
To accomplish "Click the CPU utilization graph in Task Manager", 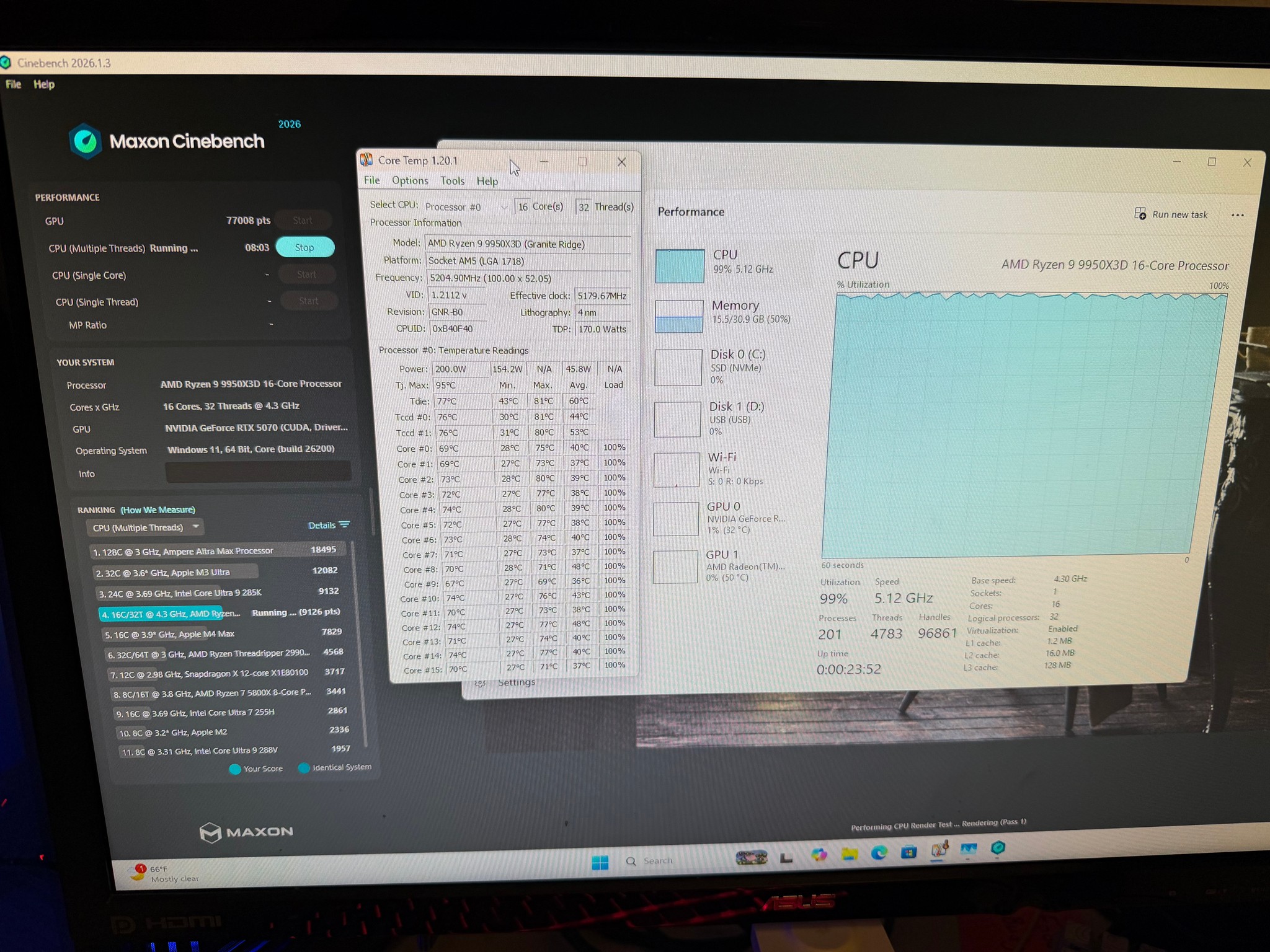I will point(1023,425).
